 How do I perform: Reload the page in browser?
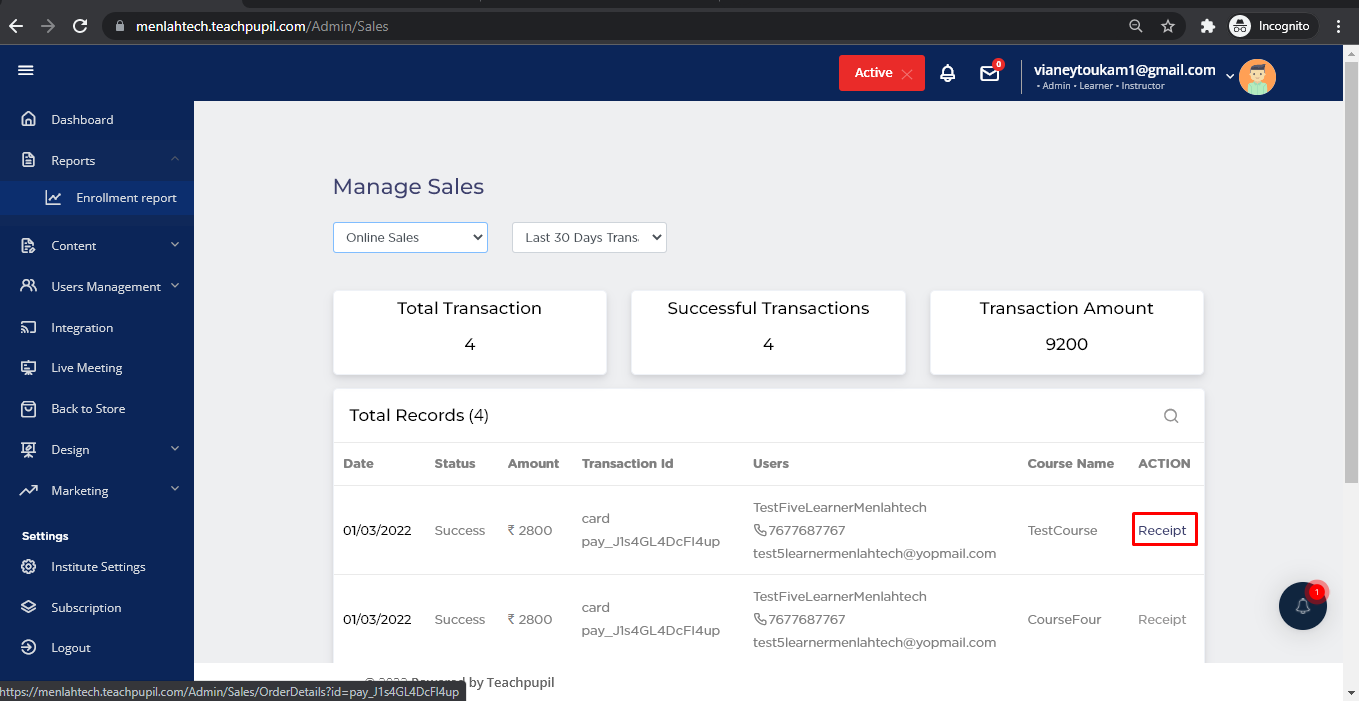coord(80,26)
